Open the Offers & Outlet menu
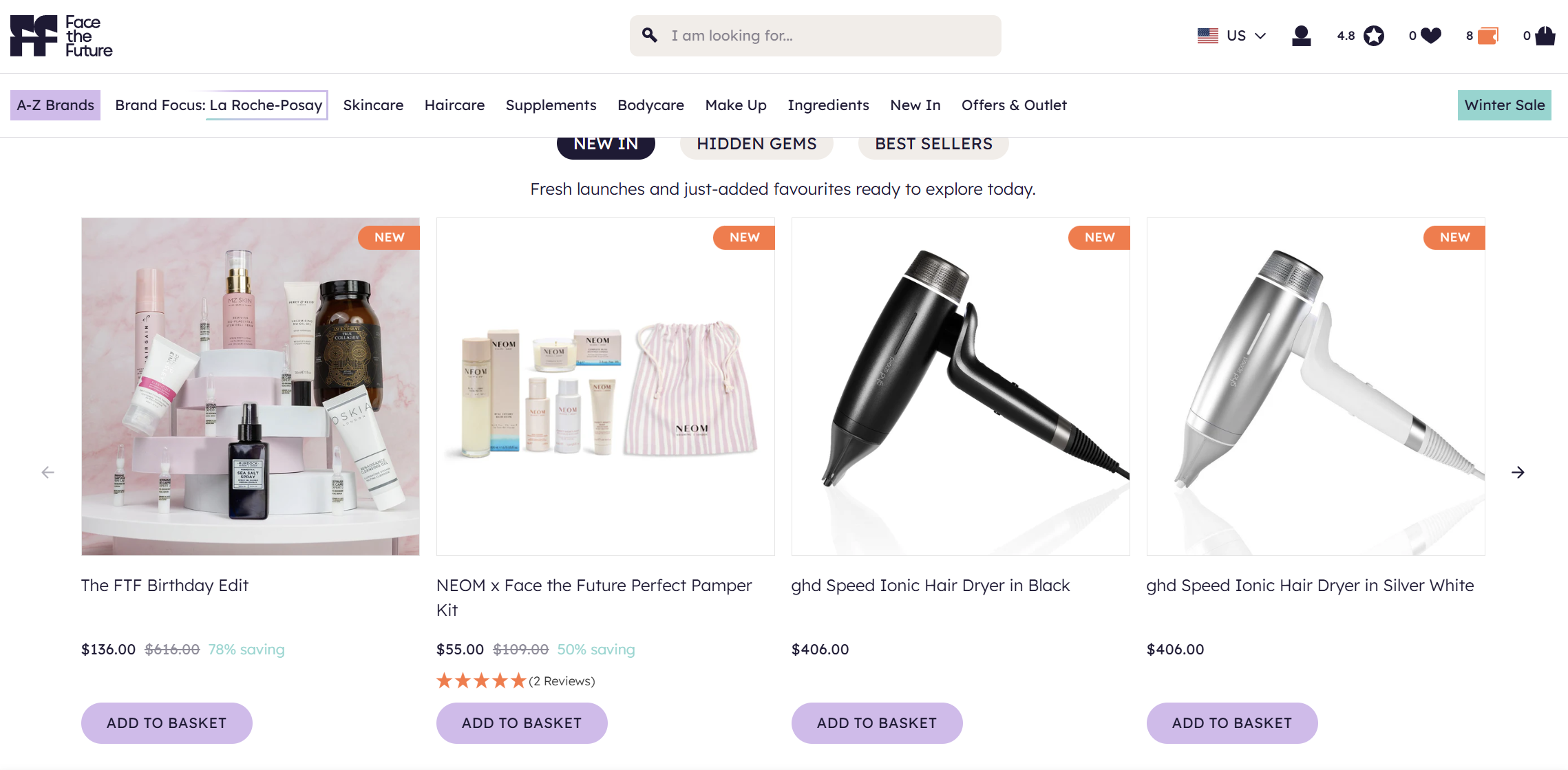Image resolution: width=1568 pixels, height=770 pixels. pos(1014,105)
